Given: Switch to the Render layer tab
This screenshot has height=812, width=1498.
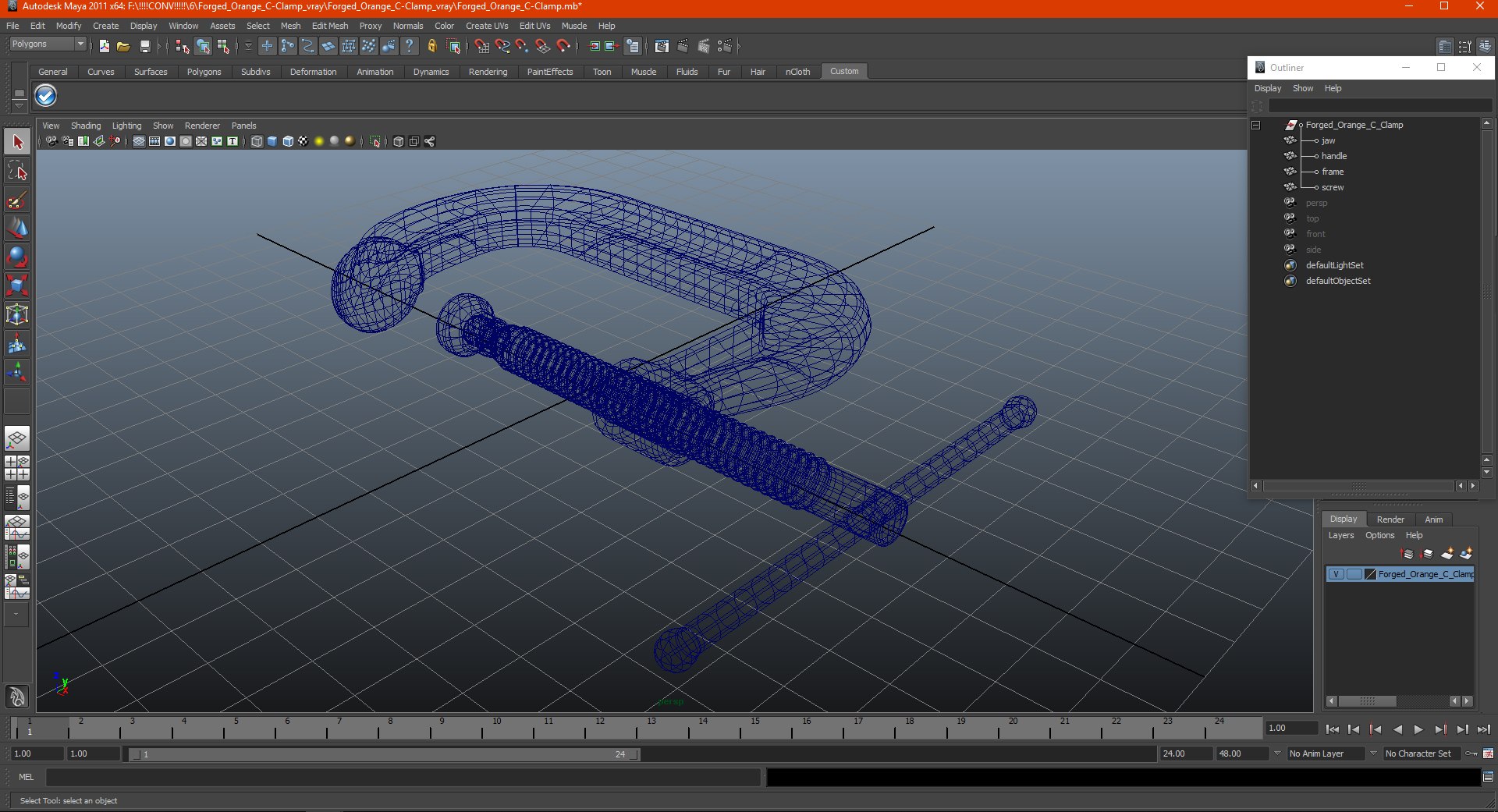Looking at the screenshot, I should tap(1390, 519).
